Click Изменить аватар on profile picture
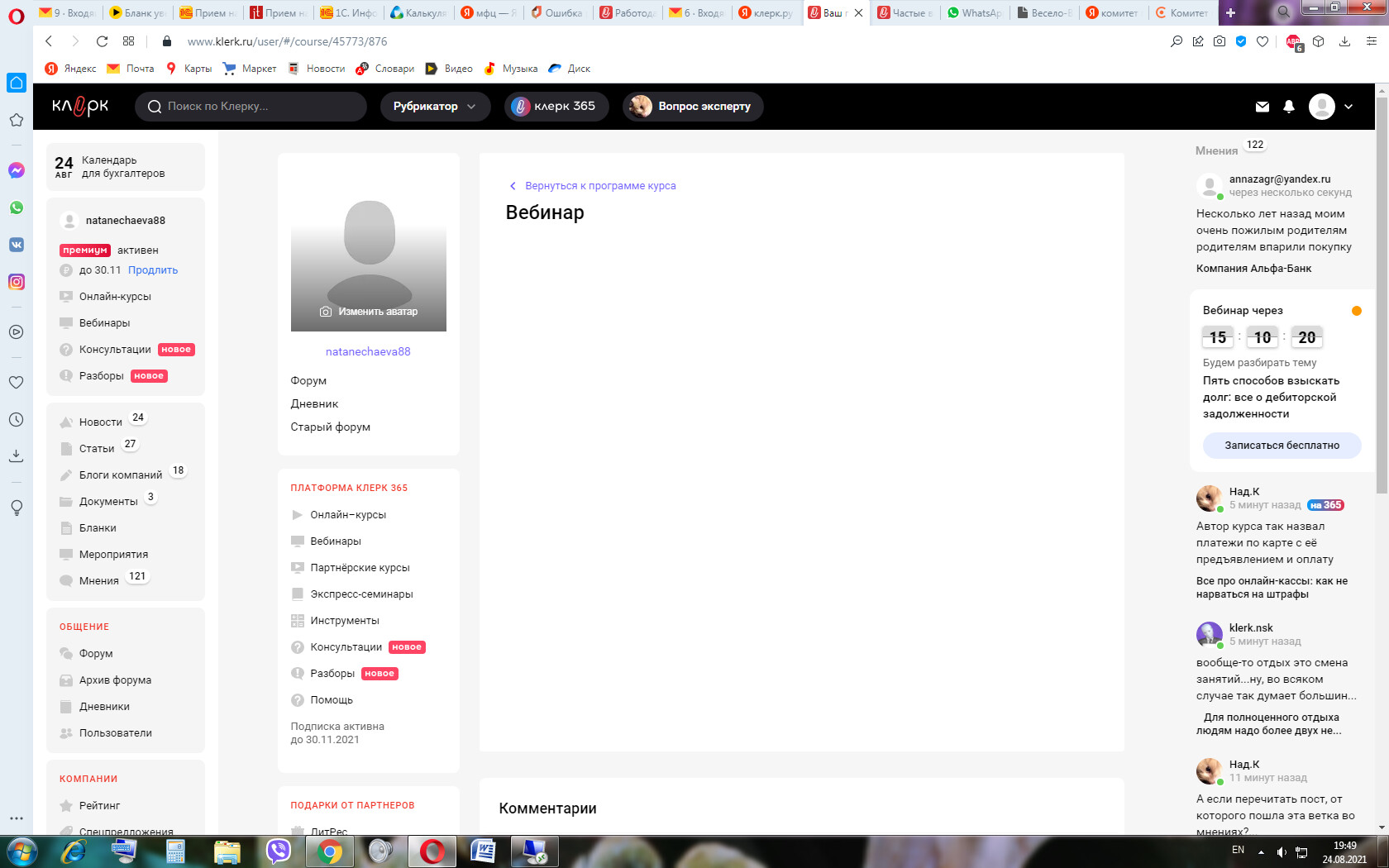 369,312
